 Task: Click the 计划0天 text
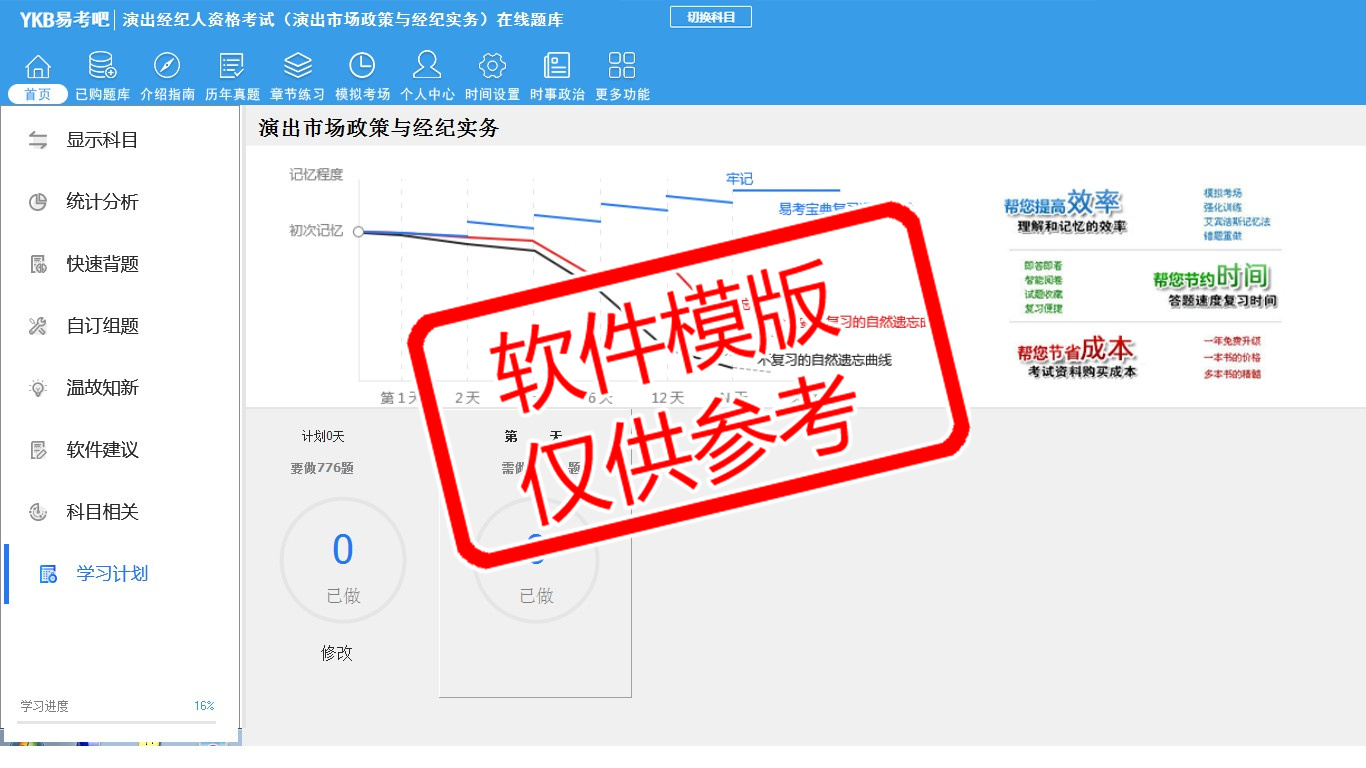click(323, 436)
